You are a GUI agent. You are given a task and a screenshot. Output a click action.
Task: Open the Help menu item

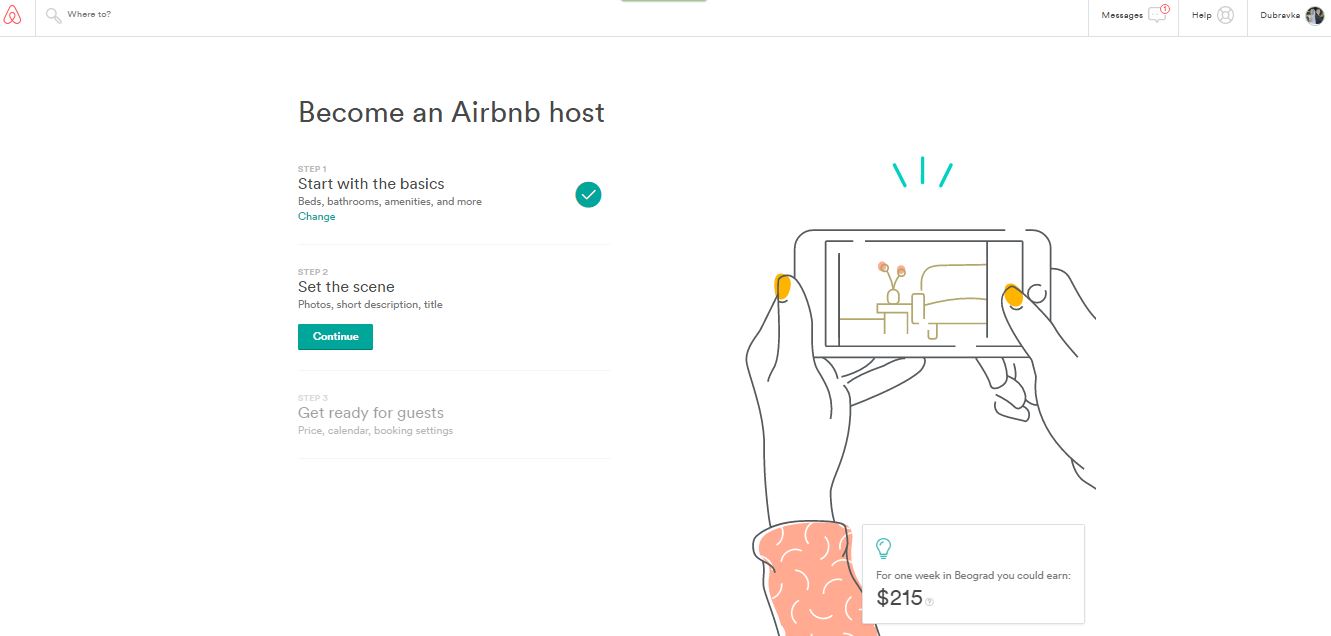point(1201,15)
